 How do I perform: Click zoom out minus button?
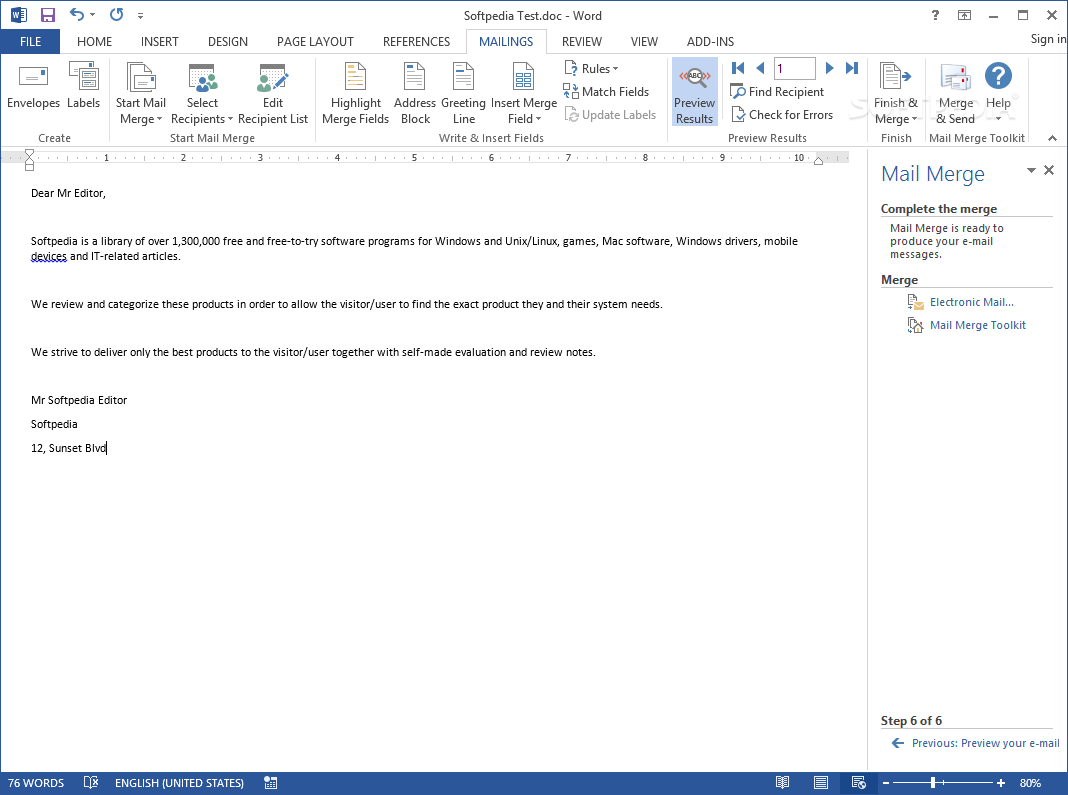(885, 783)
